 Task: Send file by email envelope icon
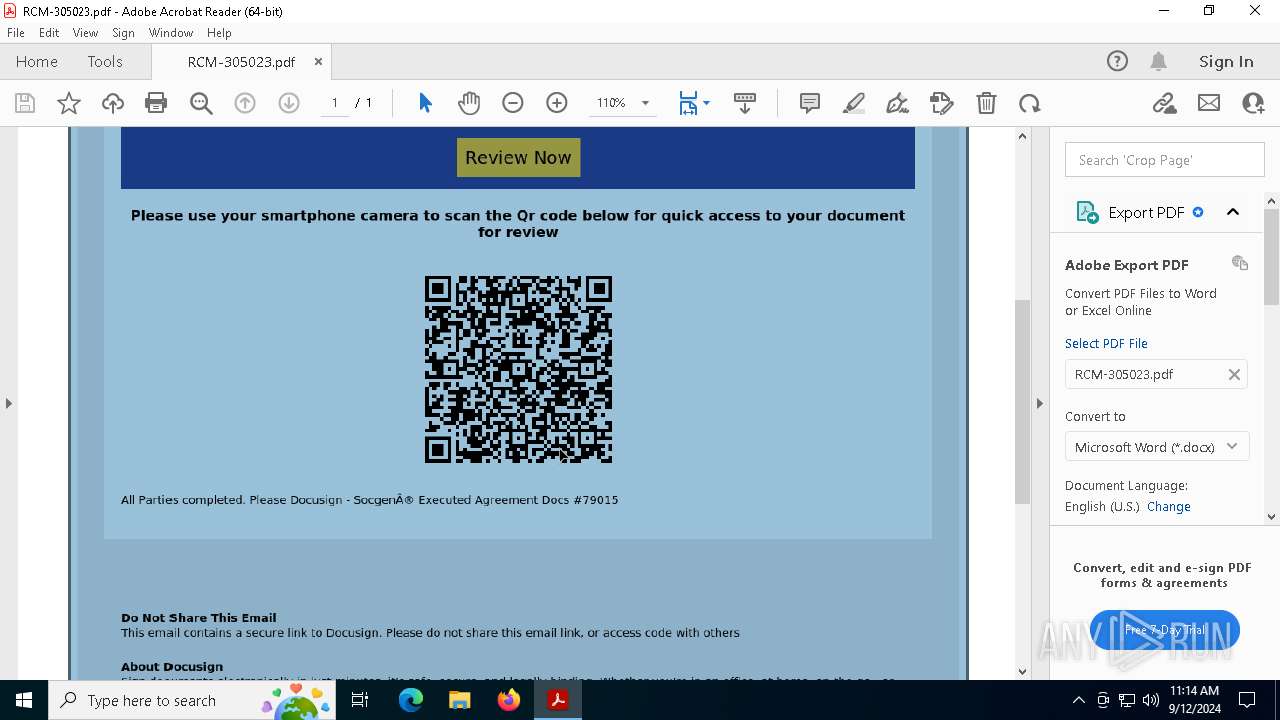(1209, 103)
